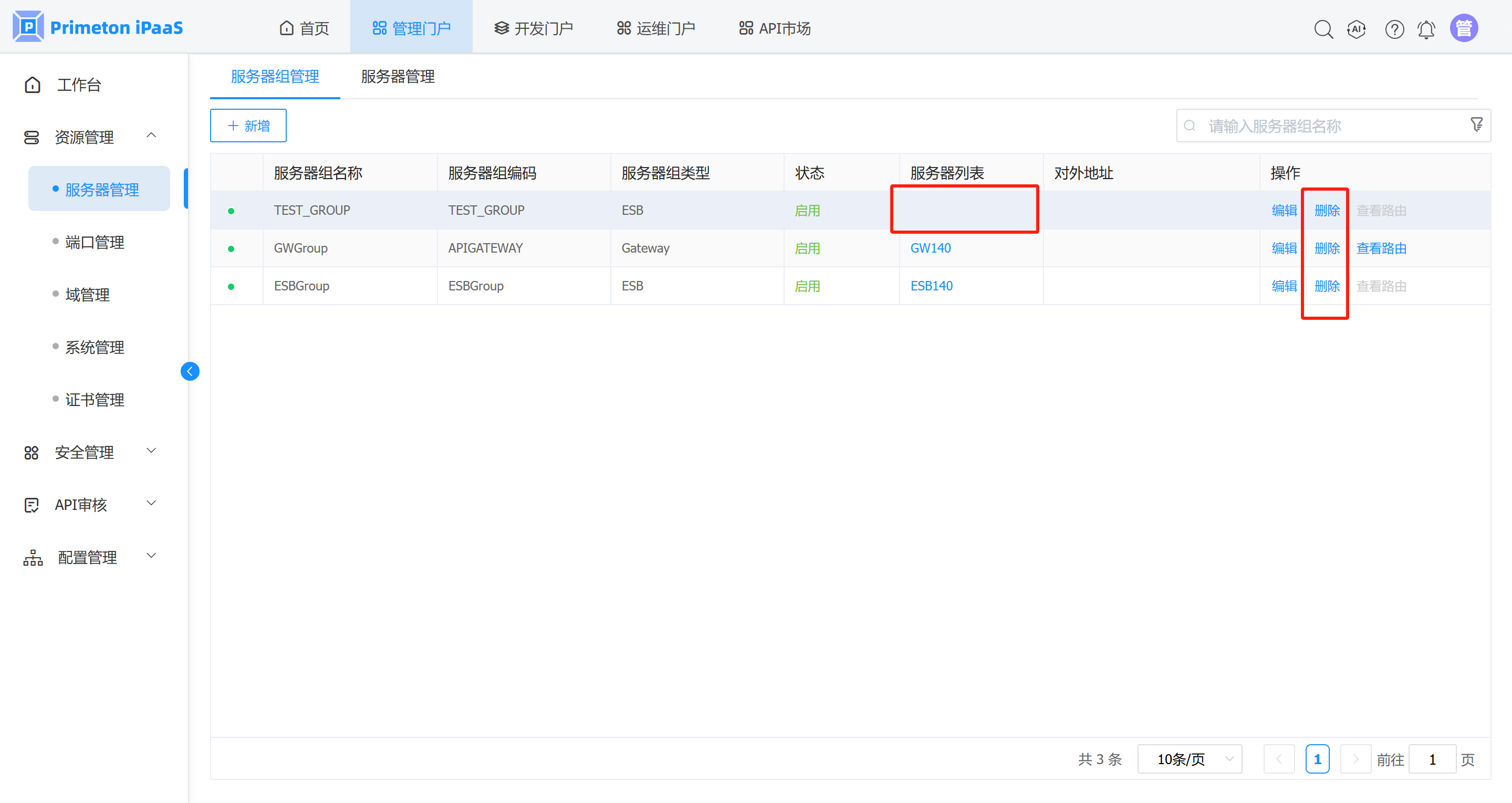Open the notification bell
Screen dimensions: 1512x803
coord(1427,29)
